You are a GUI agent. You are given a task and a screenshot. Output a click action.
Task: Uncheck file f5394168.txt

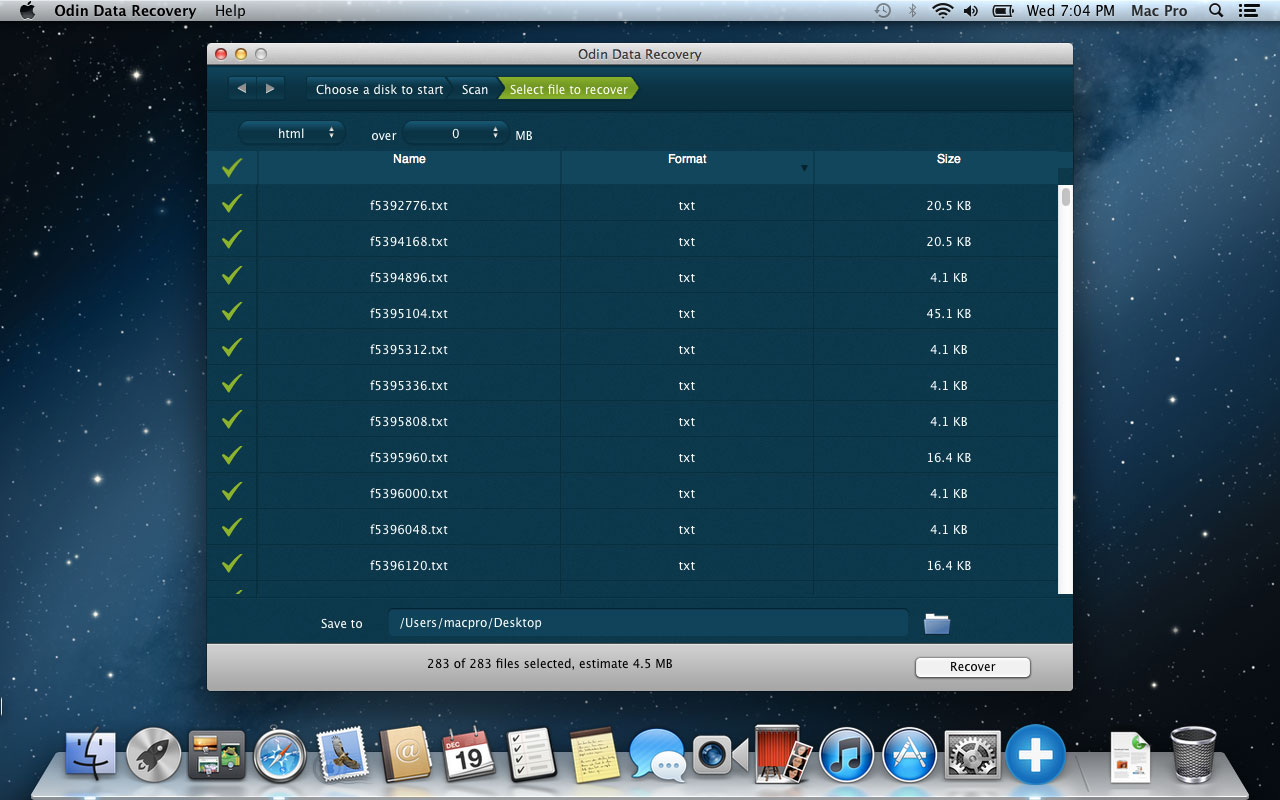(232, 240)
